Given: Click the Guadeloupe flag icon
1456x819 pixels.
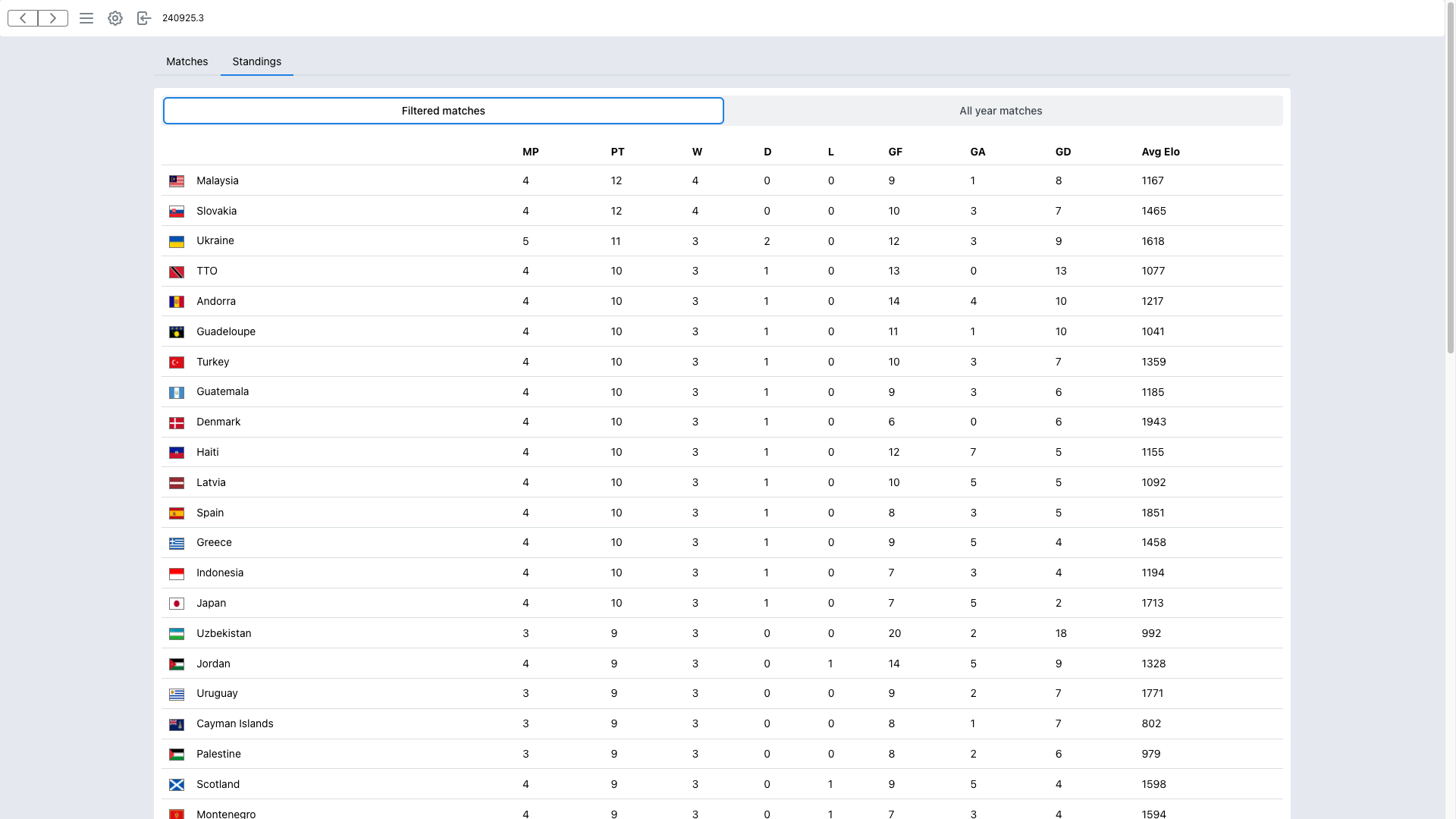Looking at the screenshot, I should point(177,332).
